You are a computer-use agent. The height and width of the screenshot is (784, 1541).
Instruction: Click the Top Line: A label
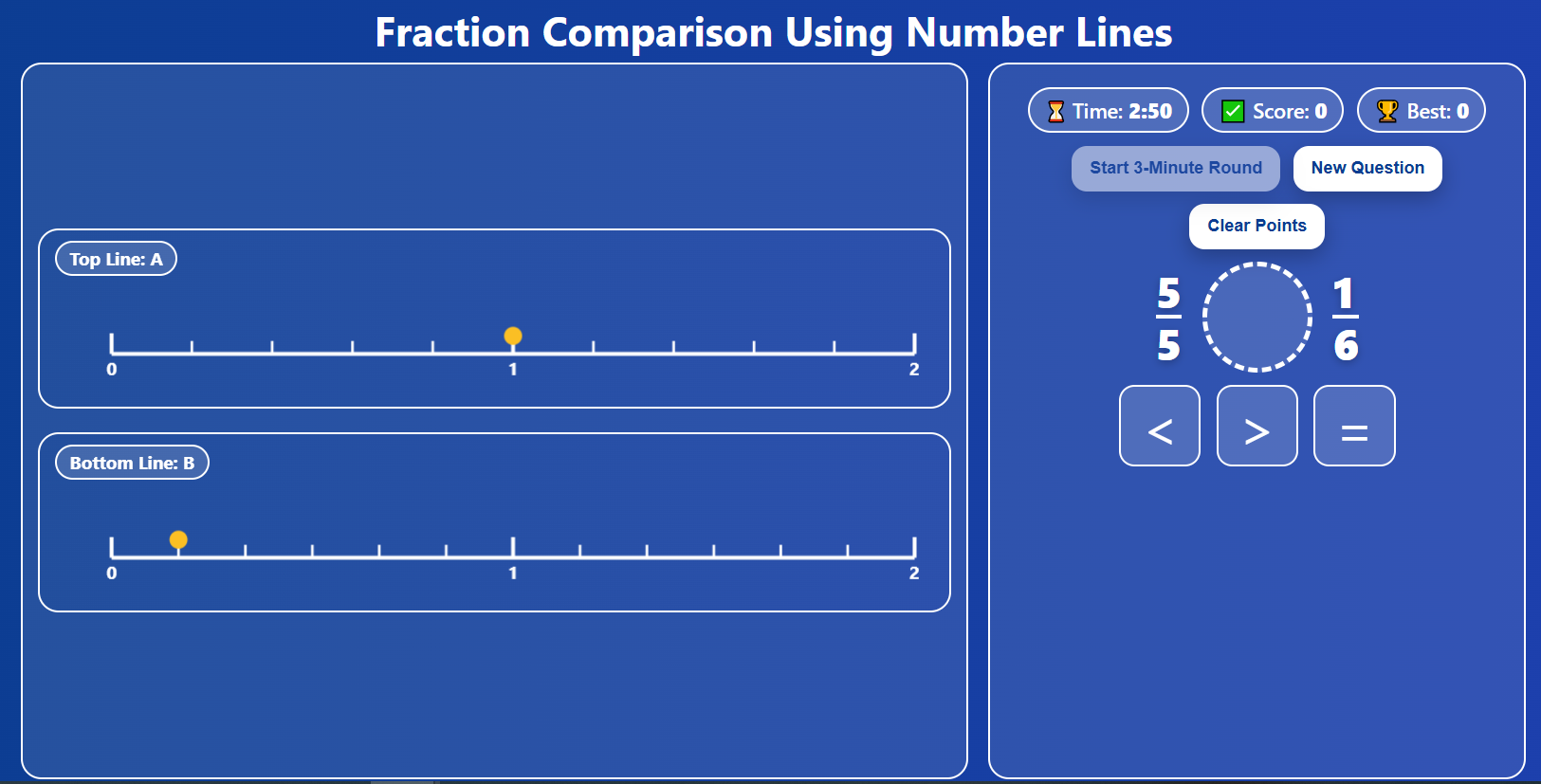pyautogui.click(x=116, y=259)
